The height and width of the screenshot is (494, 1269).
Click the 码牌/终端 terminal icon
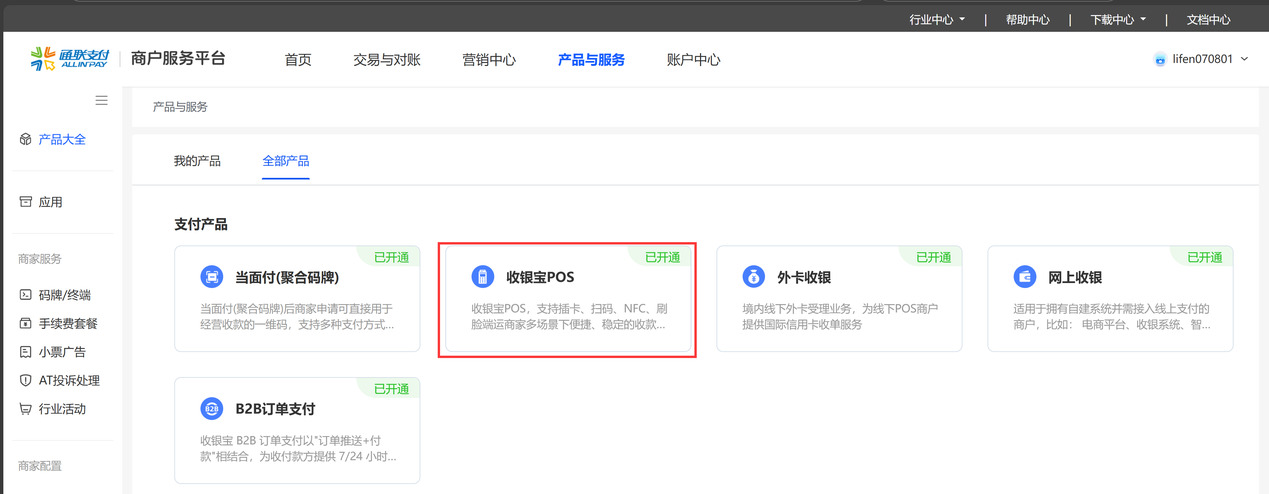pyautogui.click(x=26, y=295)
